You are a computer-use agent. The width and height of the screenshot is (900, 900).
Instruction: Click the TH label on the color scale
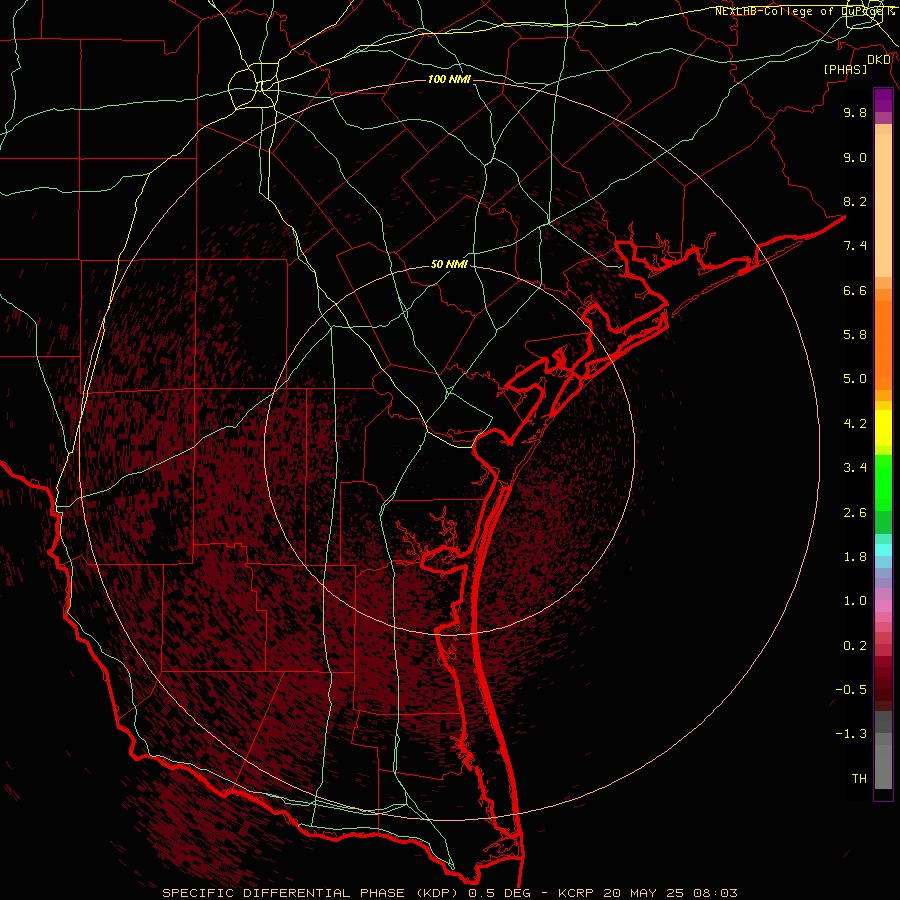pos(859,779)
